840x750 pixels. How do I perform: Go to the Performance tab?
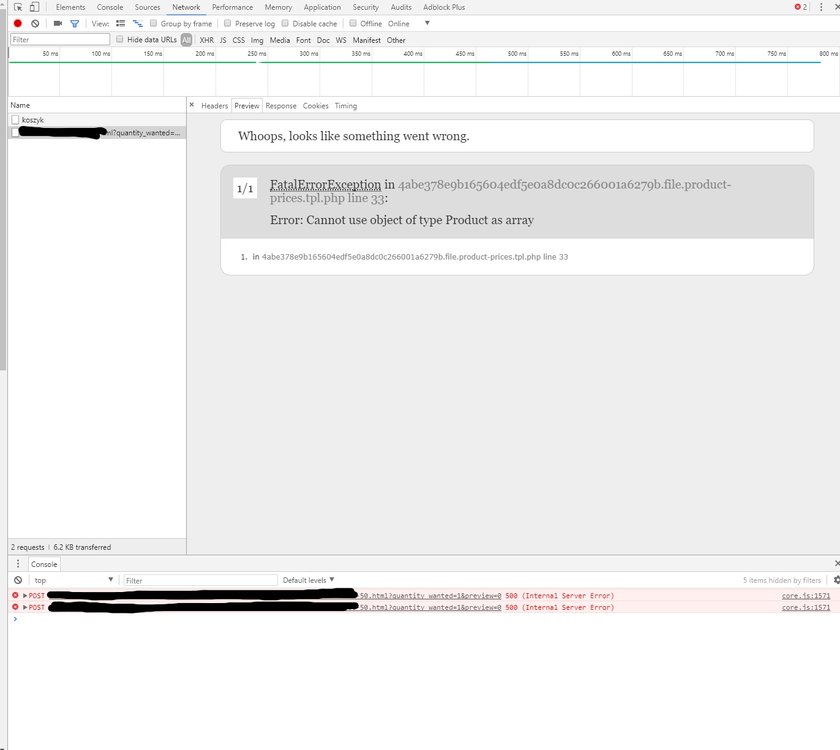232,7
